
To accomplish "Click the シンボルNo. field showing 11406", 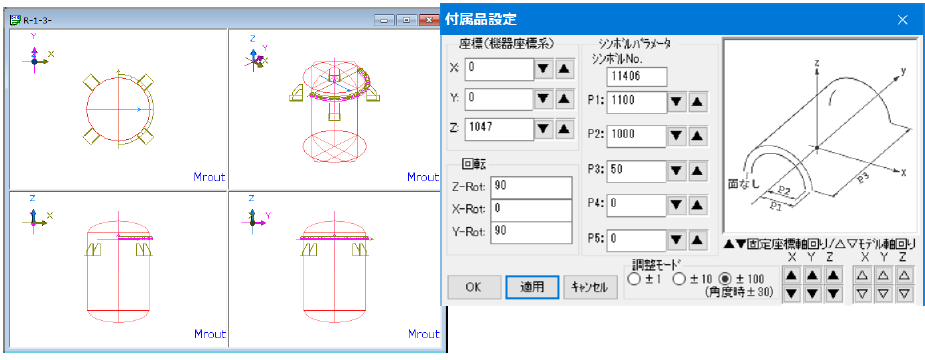I will tap(637, 77).
